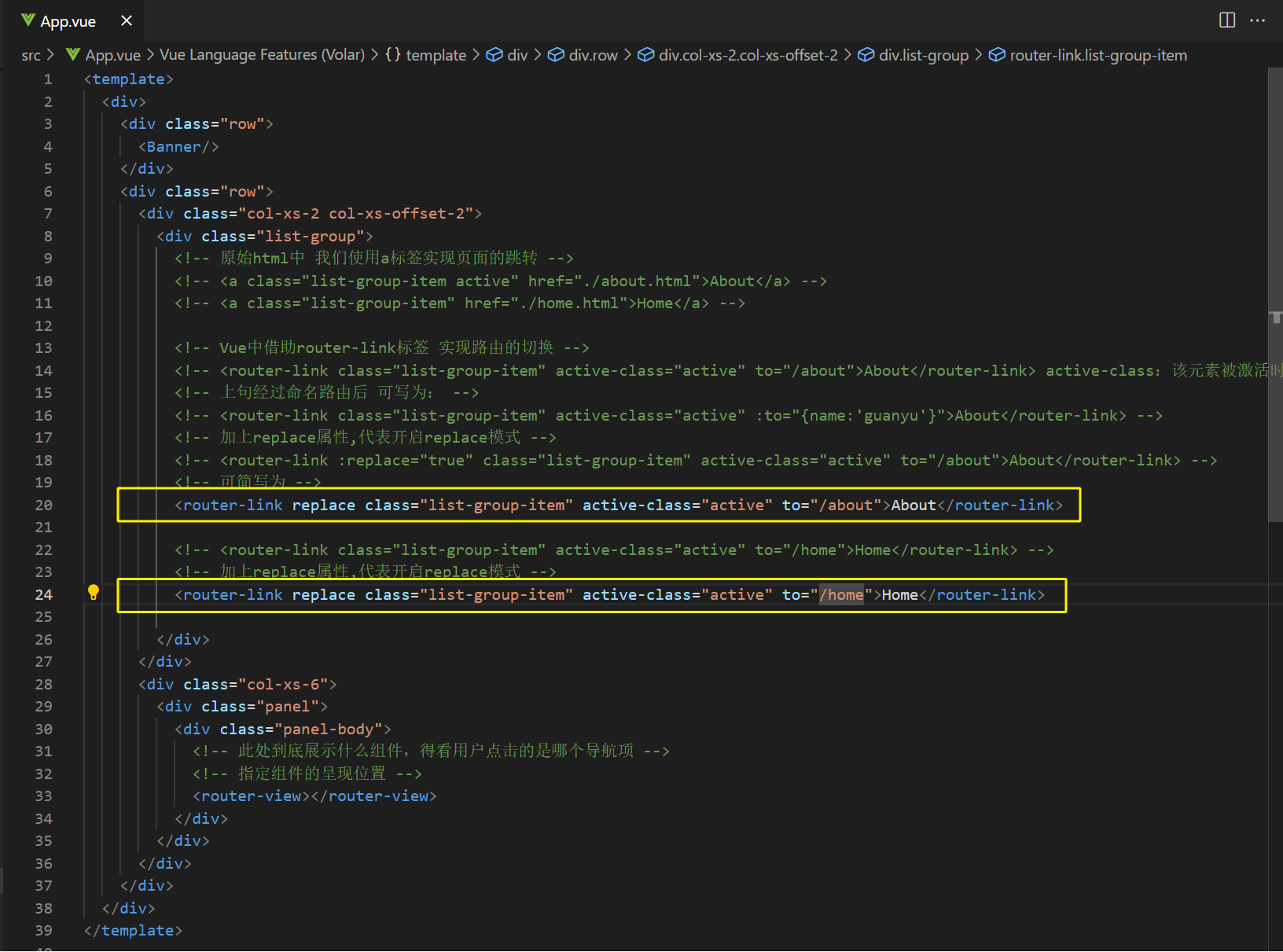Close the App.vue editor tab
Screen dimensions: 1283x952
(127, 20)
